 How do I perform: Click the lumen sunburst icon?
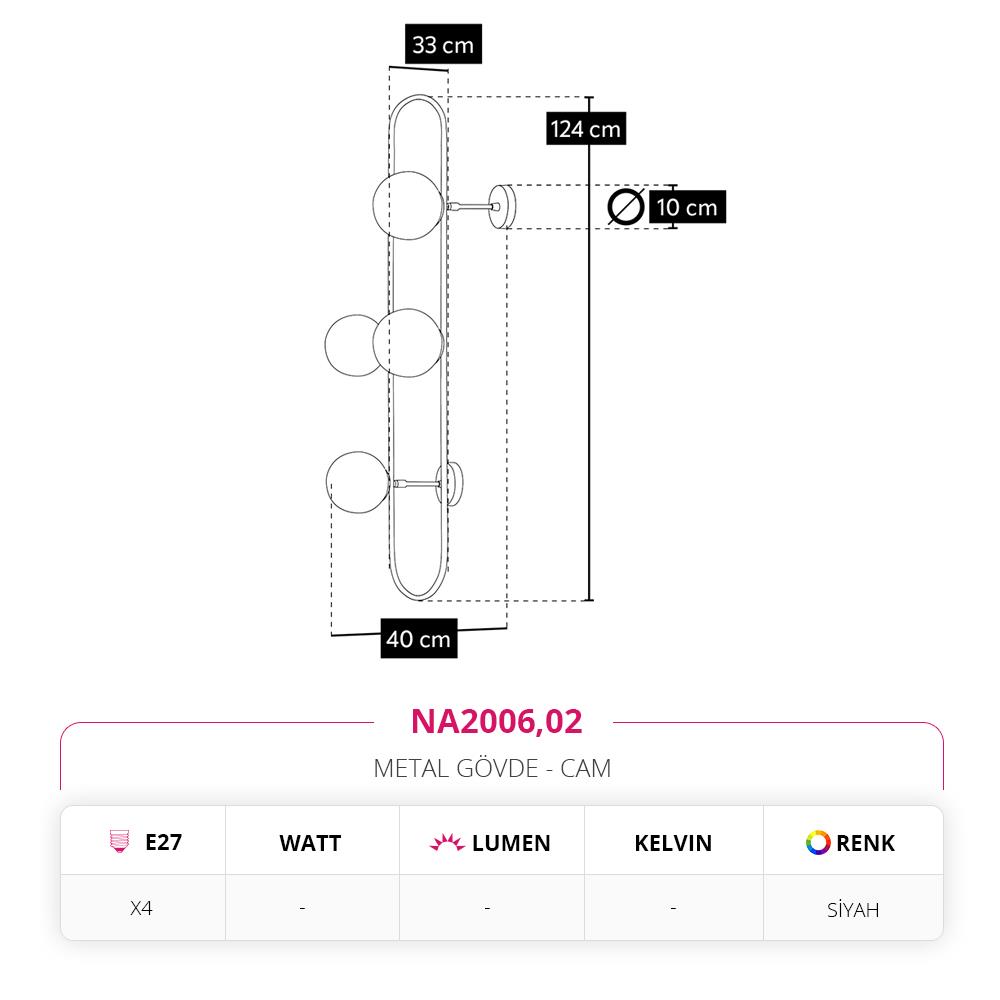[x=447, y=842]
